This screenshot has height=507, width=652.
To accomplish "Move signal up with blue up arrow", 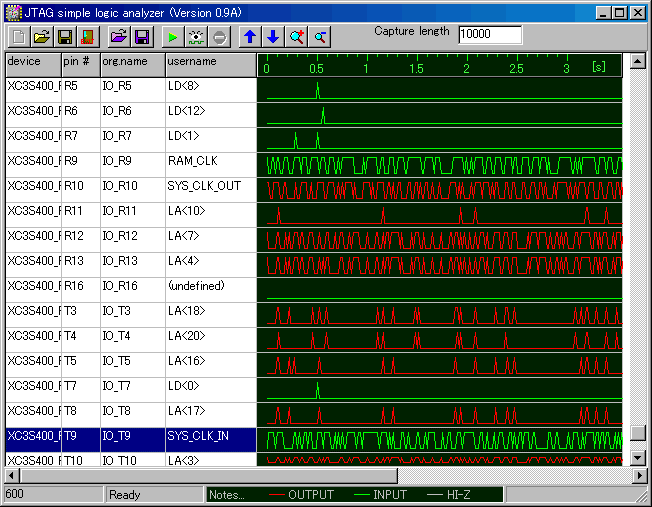I will click(x=250, y=37).
